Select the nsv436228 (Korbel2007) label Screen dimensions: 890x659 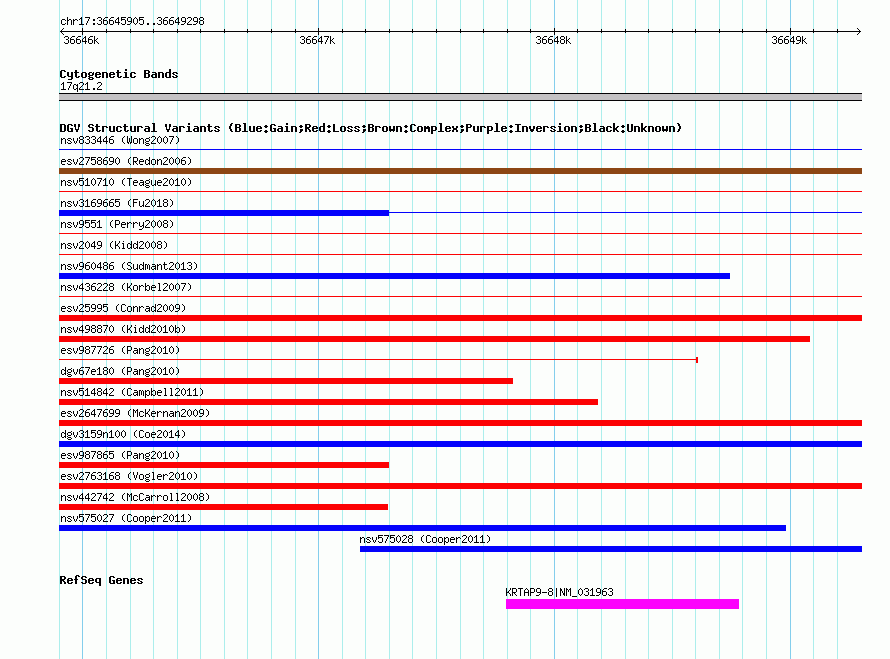pos(126,287)
